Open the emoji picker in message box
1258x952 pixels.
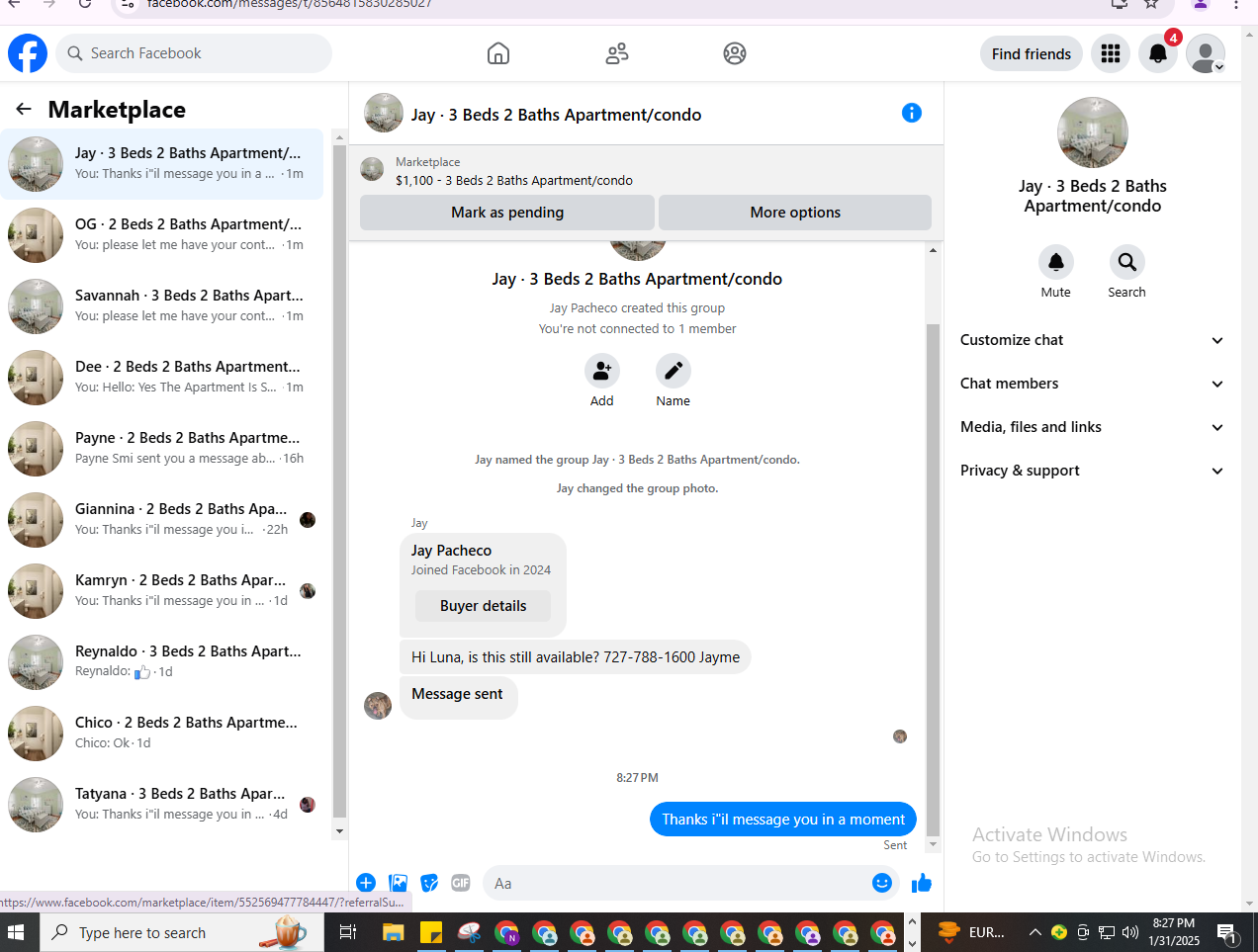click(x=882, y=883)
